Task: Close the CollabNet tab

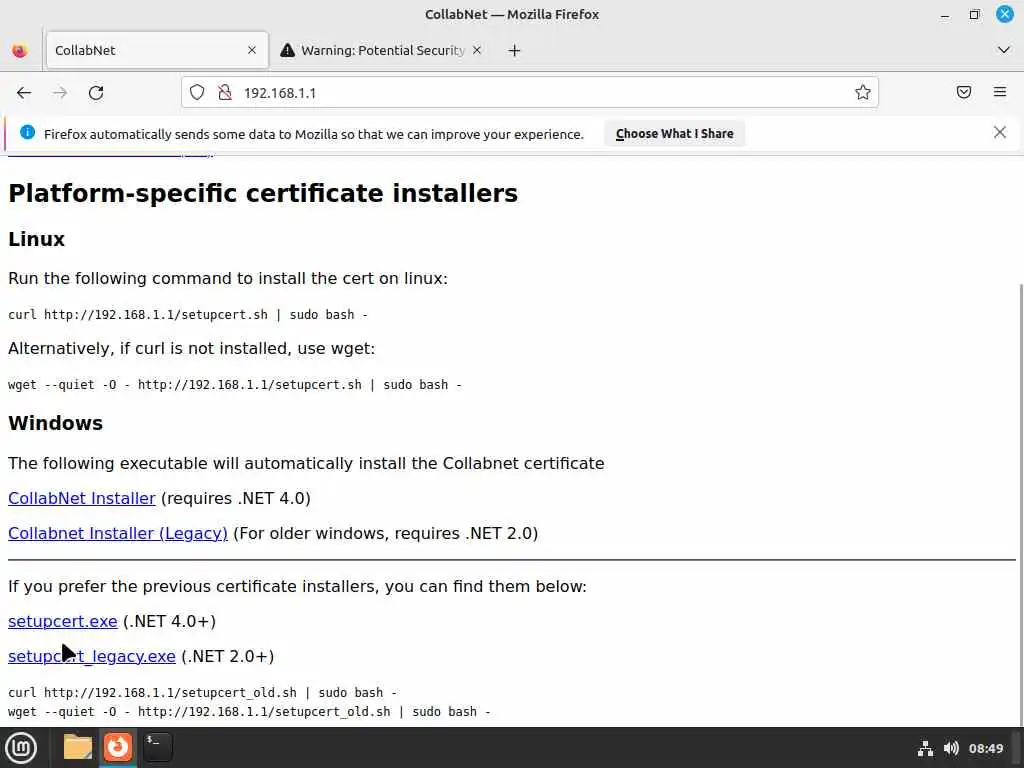Action: 251,50
